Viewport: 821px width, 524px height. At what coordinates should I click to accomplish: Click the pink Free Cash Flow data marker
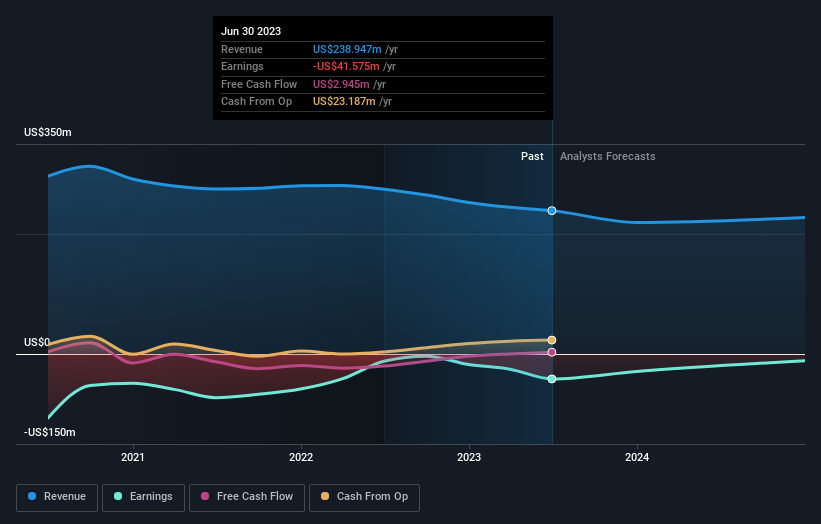click(552, 352)
